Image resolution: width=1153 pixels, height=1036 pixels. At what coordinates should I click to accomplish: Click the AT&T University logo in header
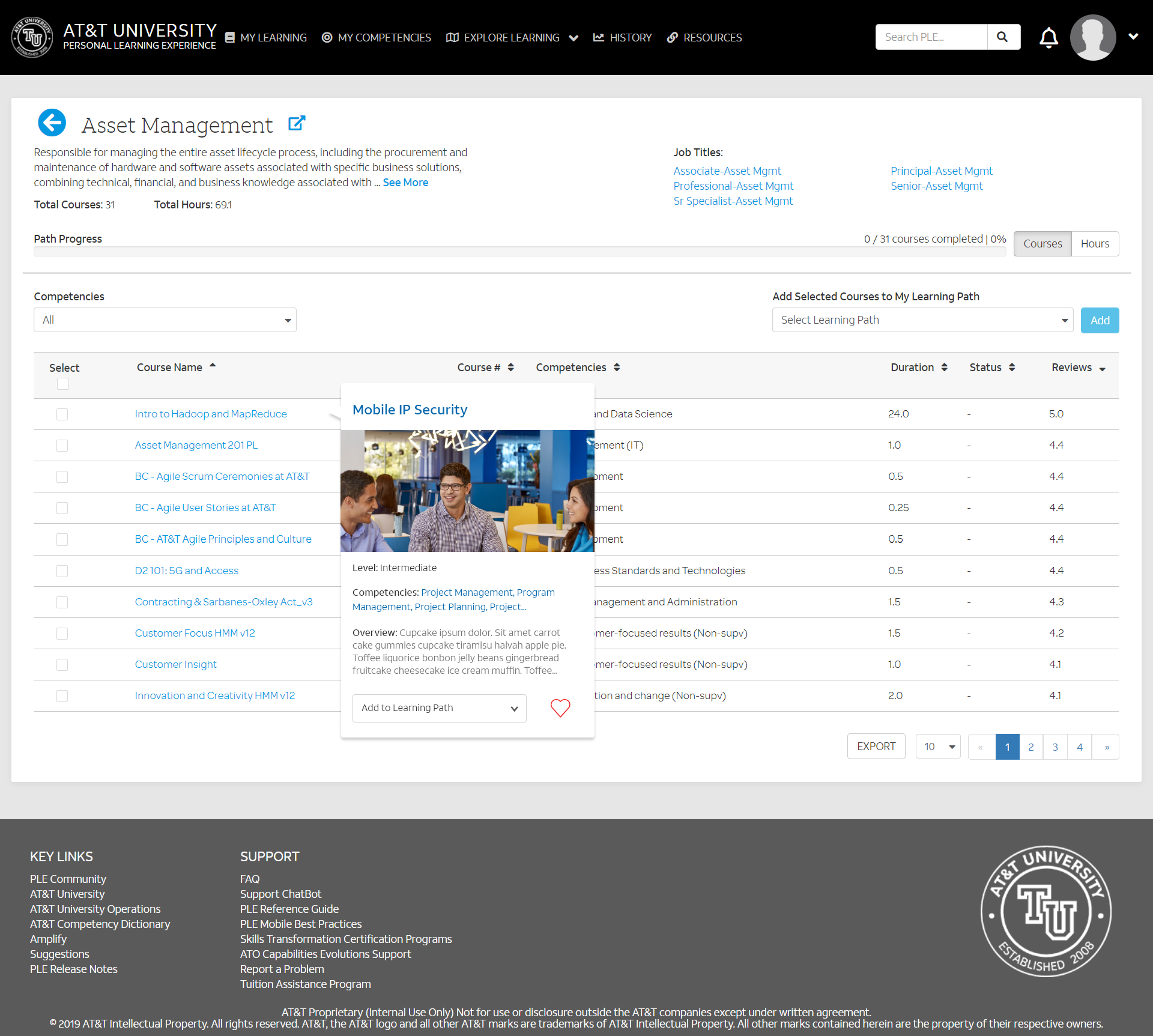click(32, 37)
